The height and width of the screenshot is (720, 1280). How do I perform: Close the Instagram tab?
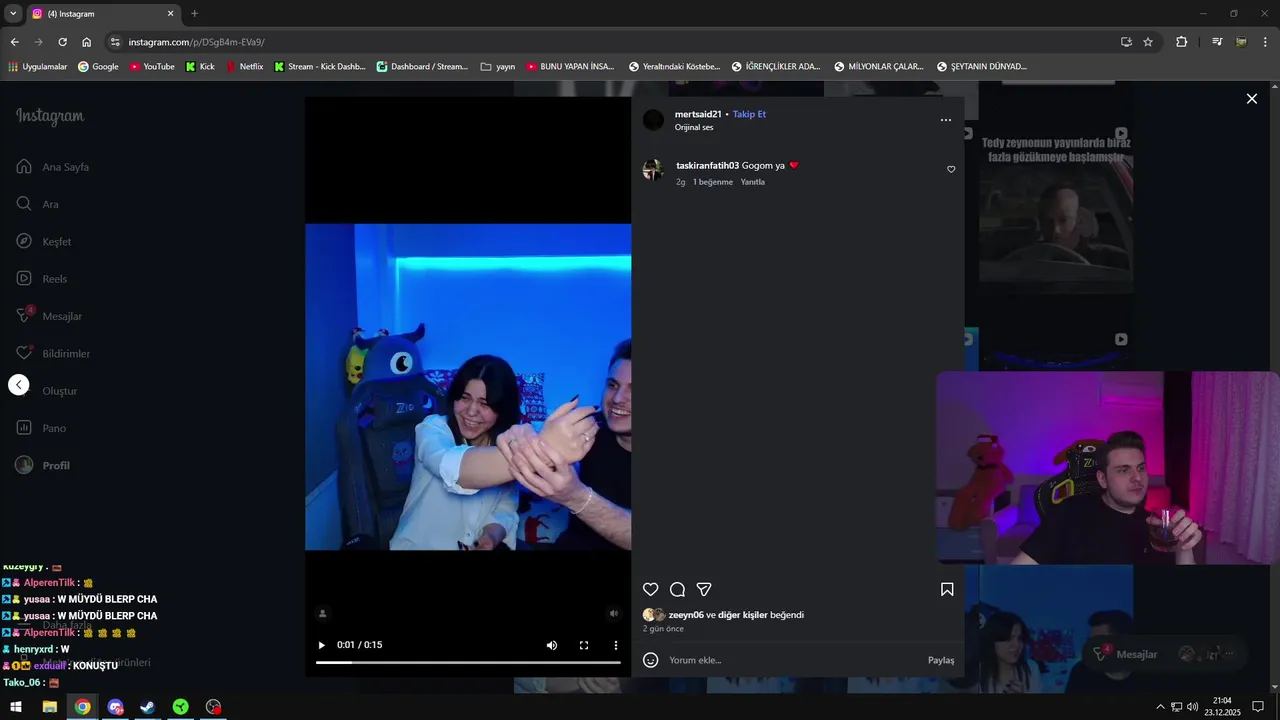point(170,14)
